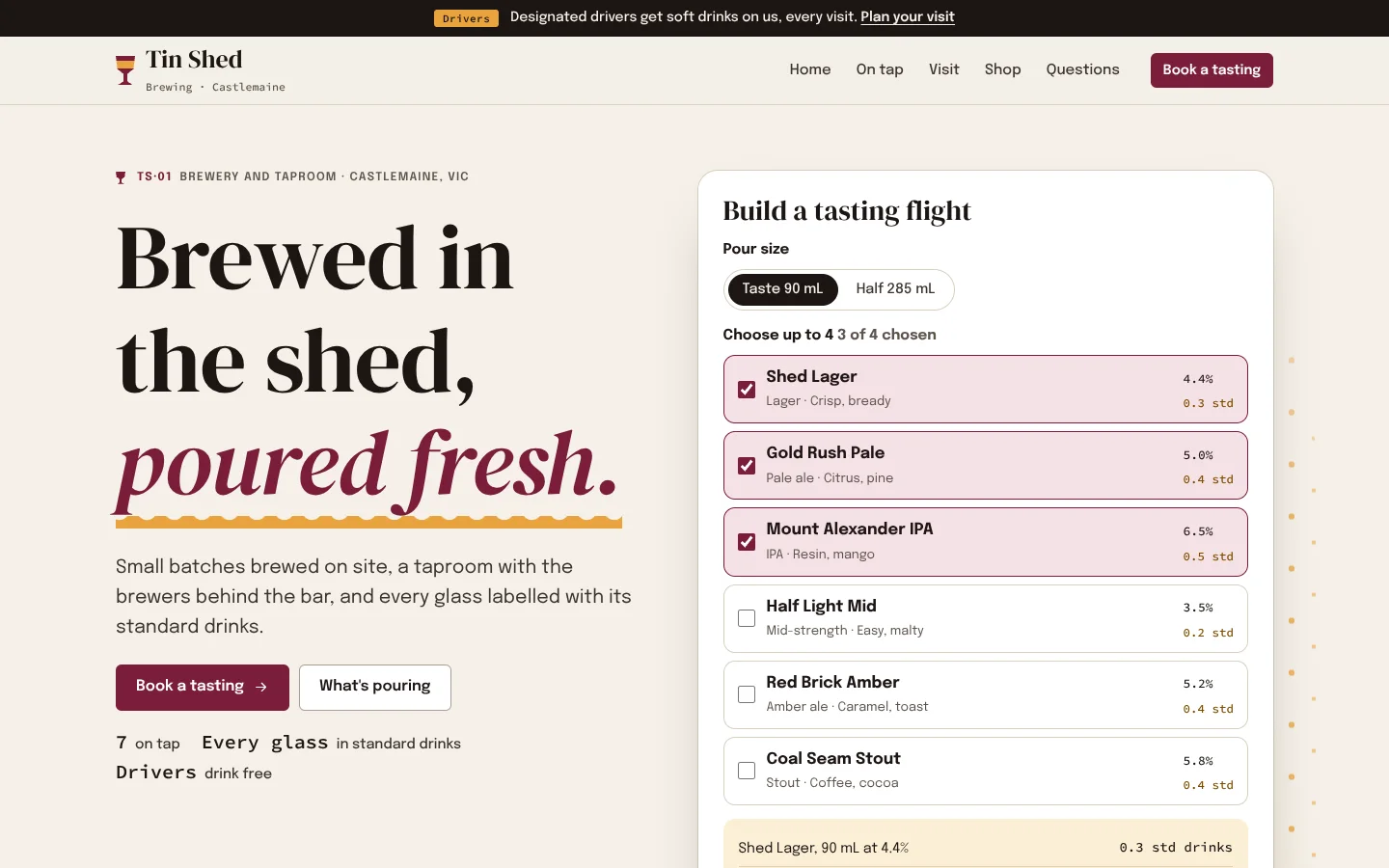
Task: Click the small goblet icon beside TS·01
Action: (121, 177)
